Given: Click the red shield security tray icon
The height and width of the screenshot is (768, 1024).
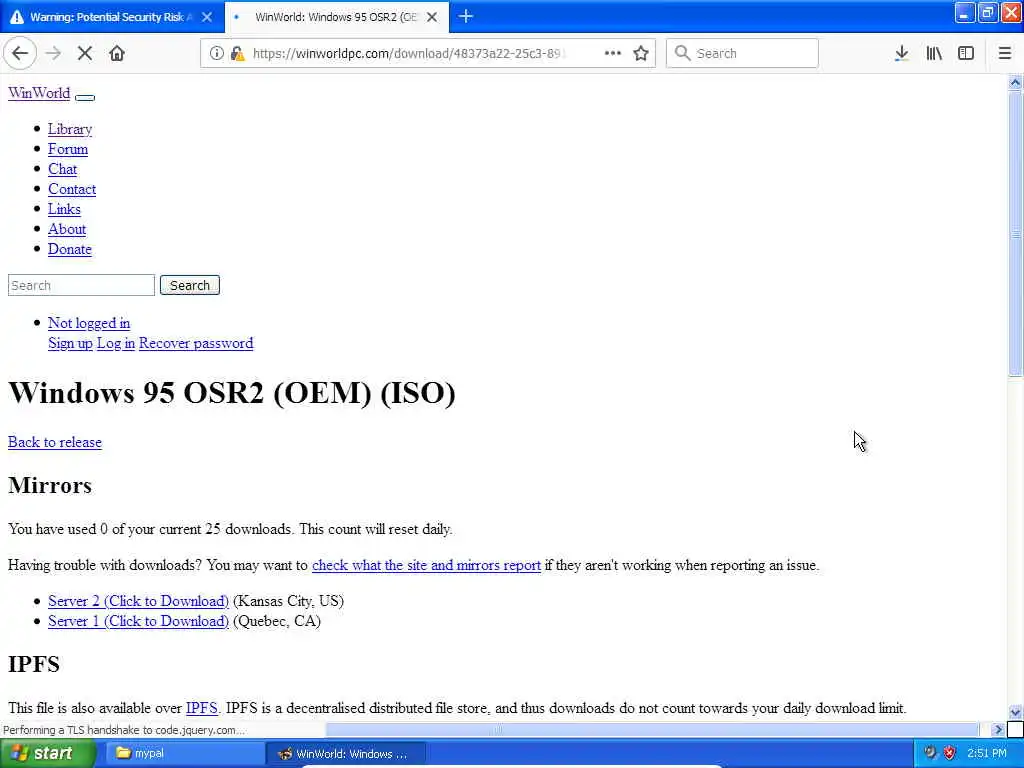Looking at the screenshot, I should coord(950,753).
